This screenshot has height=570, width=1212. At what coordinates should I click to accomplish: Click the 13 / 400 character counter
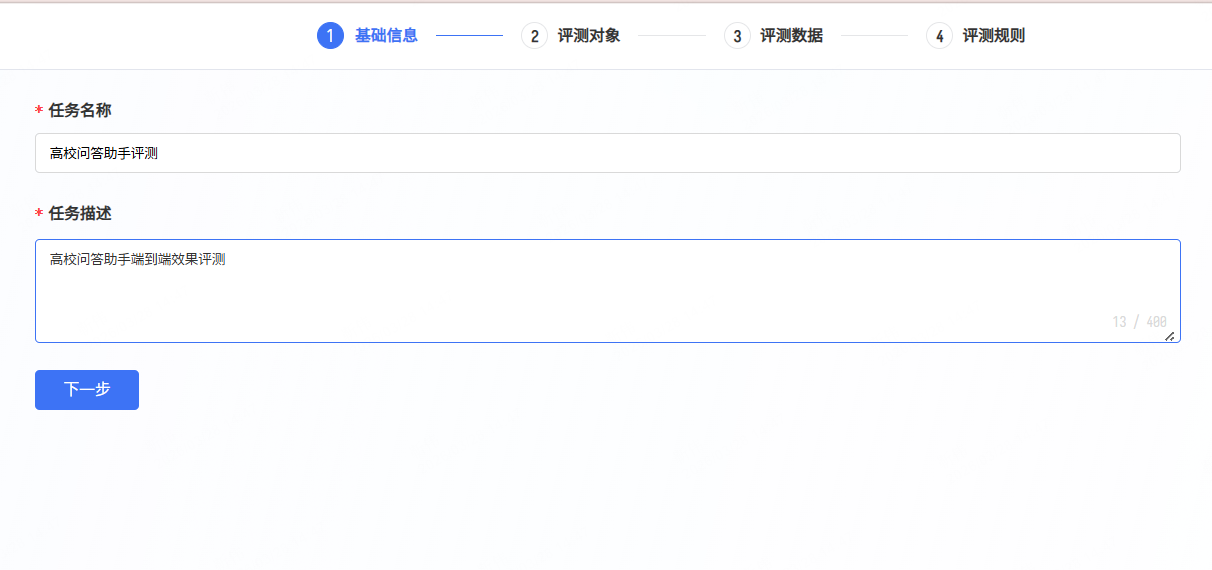point(1140,322)
